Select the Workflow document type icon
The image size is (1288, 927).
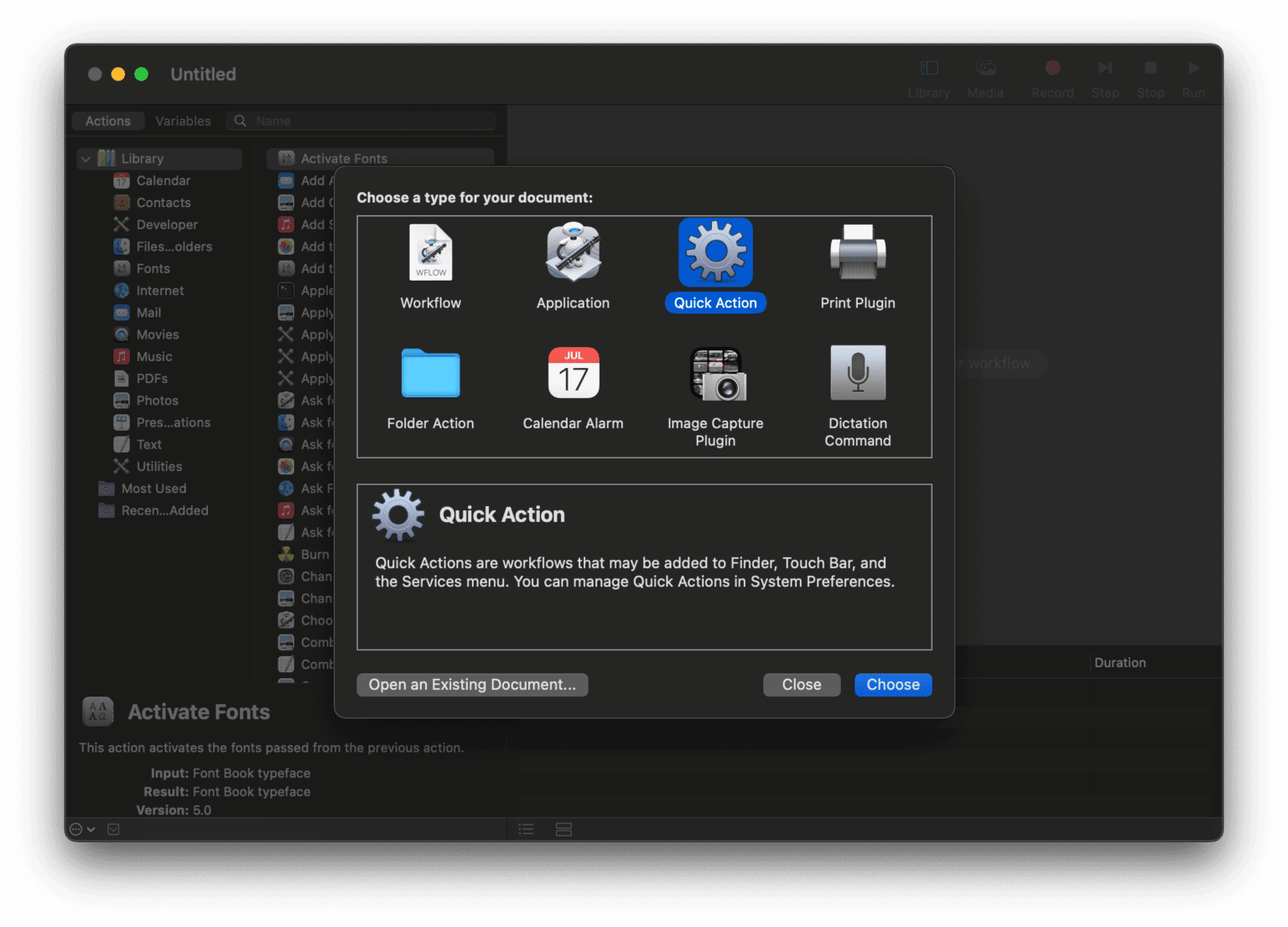point(430,252)
